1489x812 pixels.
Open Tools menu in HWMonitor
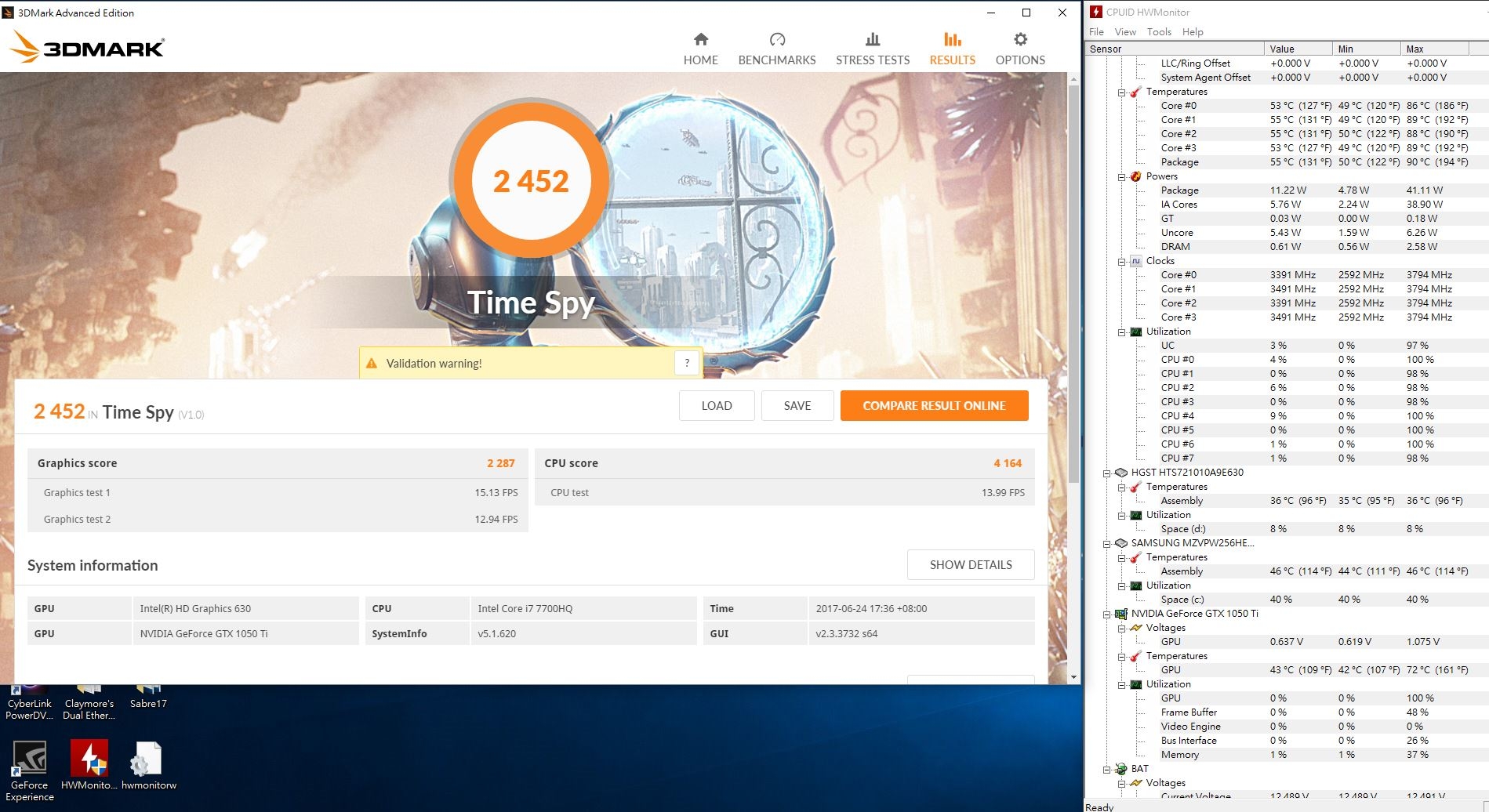[x=1159, y=31]
